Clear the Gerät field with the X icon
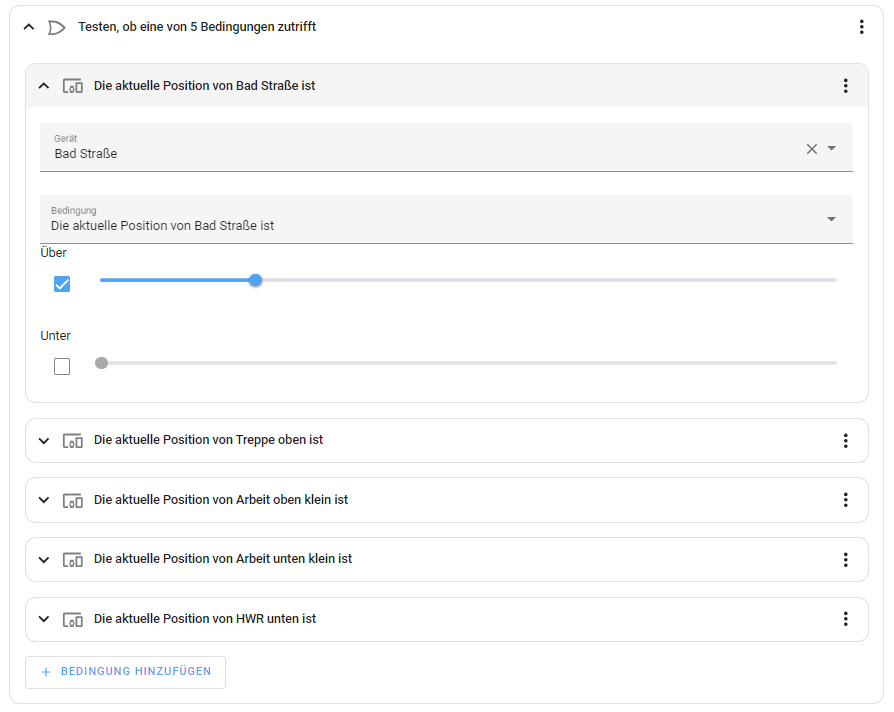Screen dimensions: 894x712 811,149
